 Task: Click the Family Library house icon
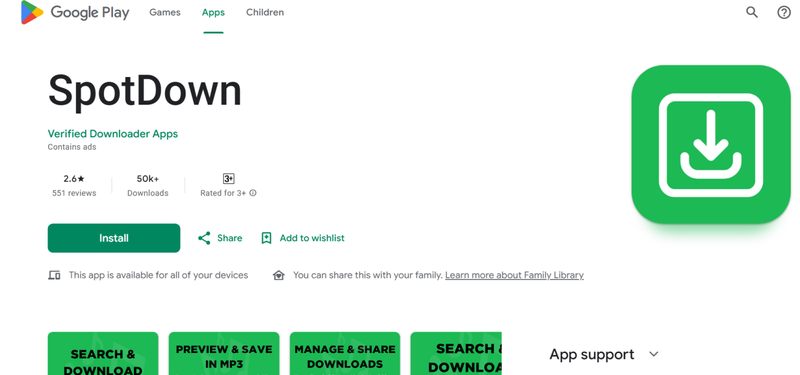pyautogui.click(x=278, y=276)
